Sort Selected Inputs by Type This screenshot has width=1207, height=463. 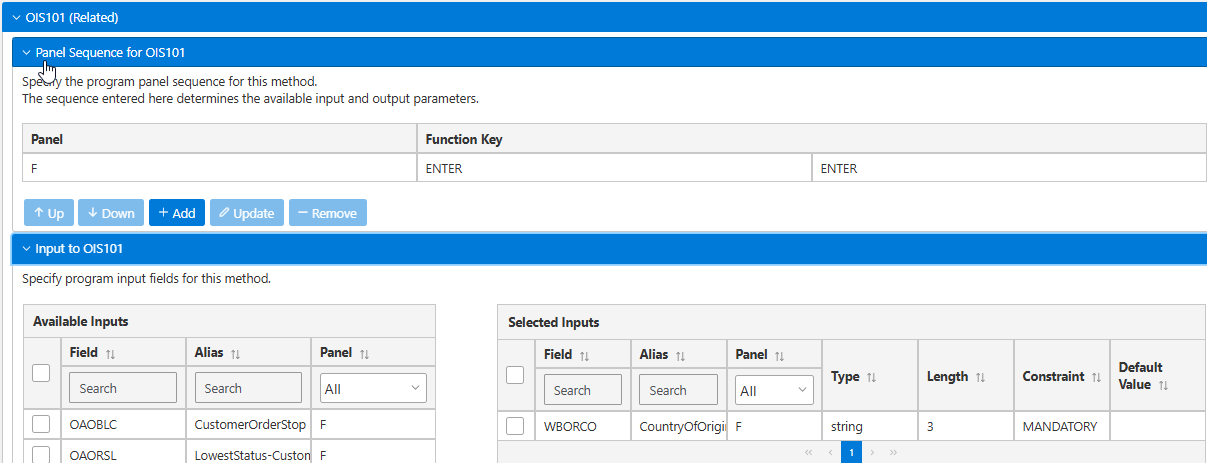pyautogui.click(x=871, y=377)
